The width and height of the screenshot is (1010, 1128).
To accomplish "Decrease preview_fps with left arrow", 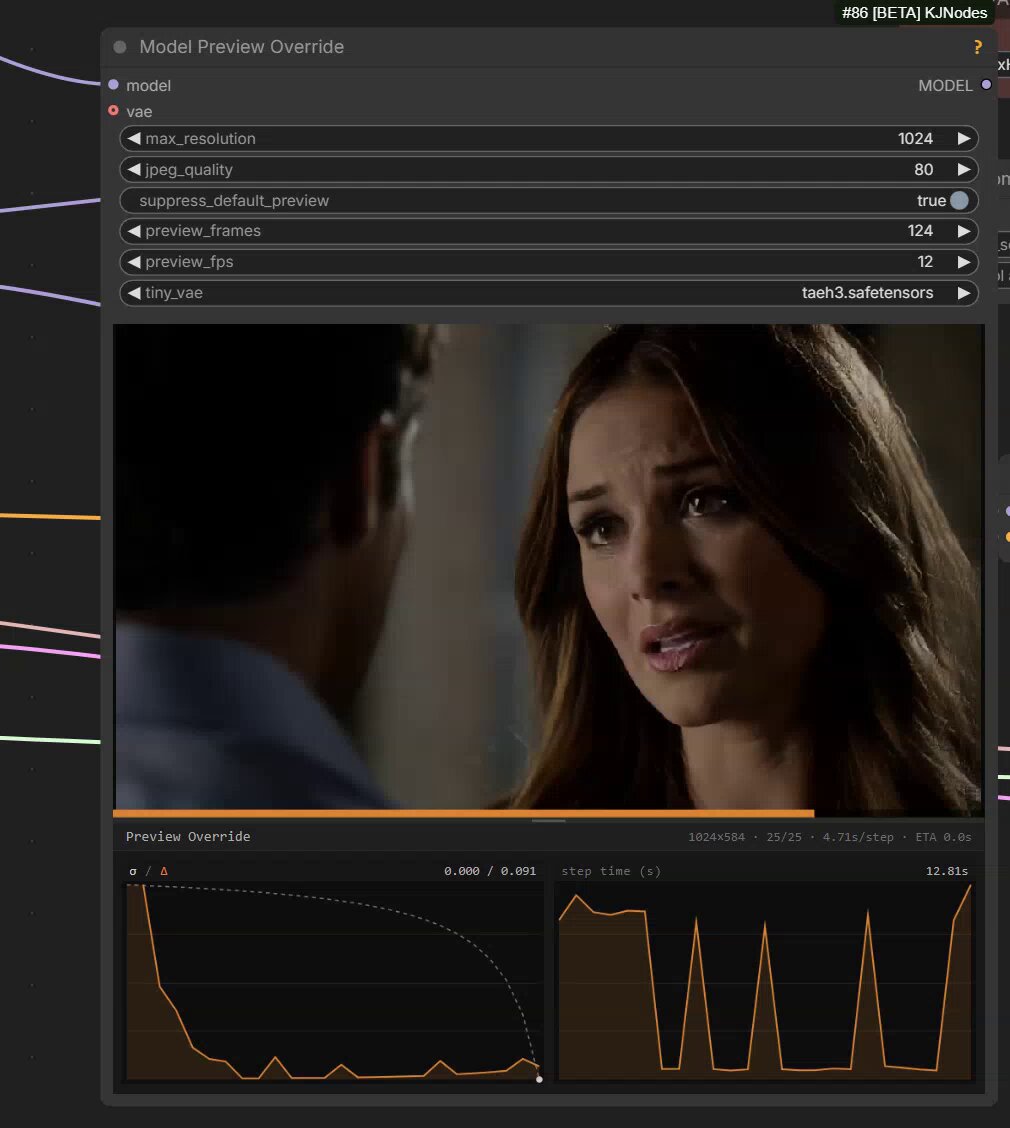I will point(134,262).
